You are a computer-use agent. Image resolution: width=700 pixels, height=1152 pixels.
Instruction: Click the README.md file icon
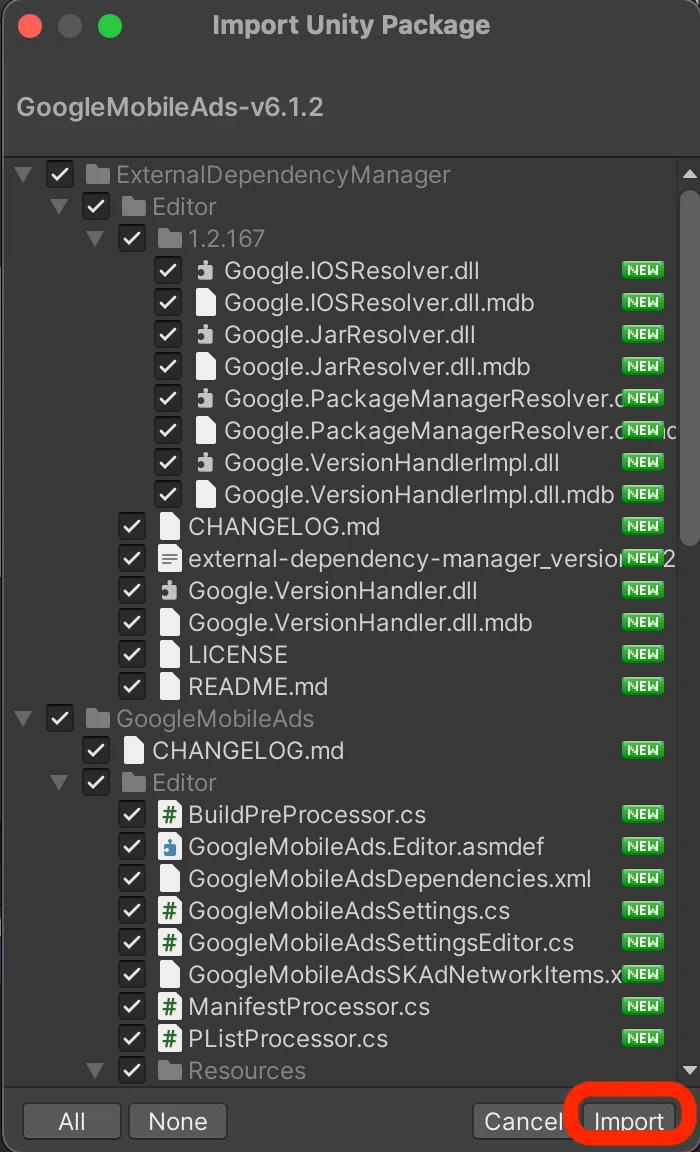pos(170,687)
